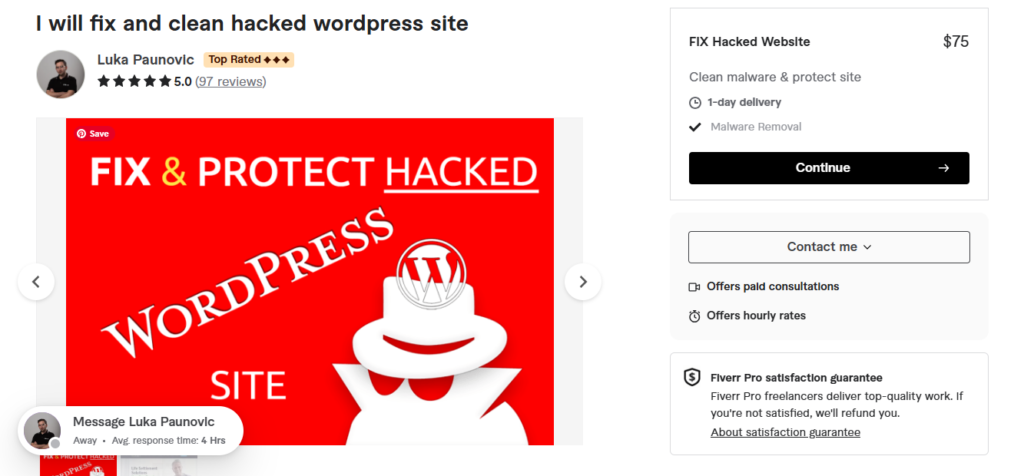Click the video camera icon for paid consultations

(694, 287)
